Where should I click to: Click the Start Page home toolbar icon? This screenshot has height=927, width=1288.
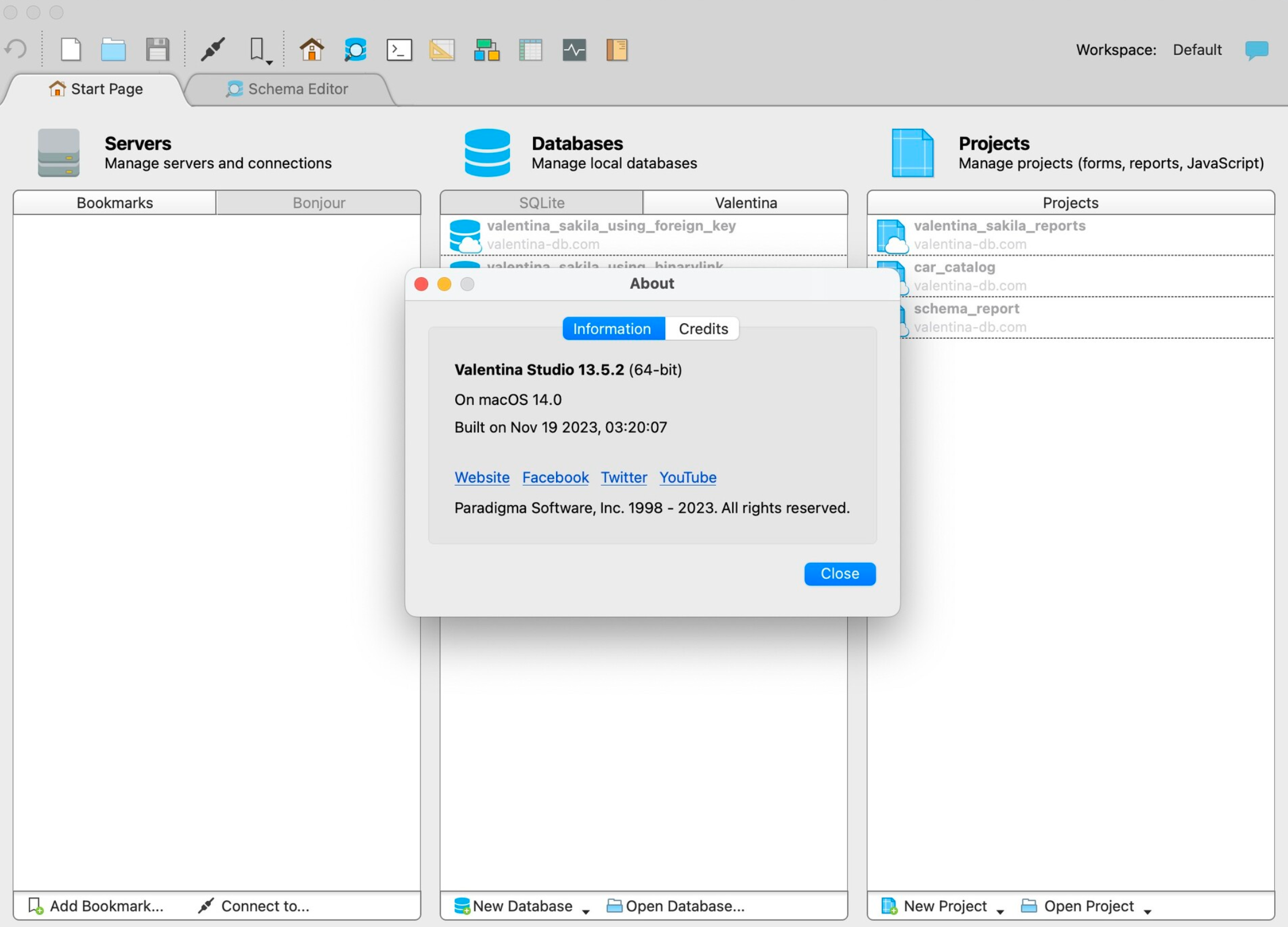(312, 50)
